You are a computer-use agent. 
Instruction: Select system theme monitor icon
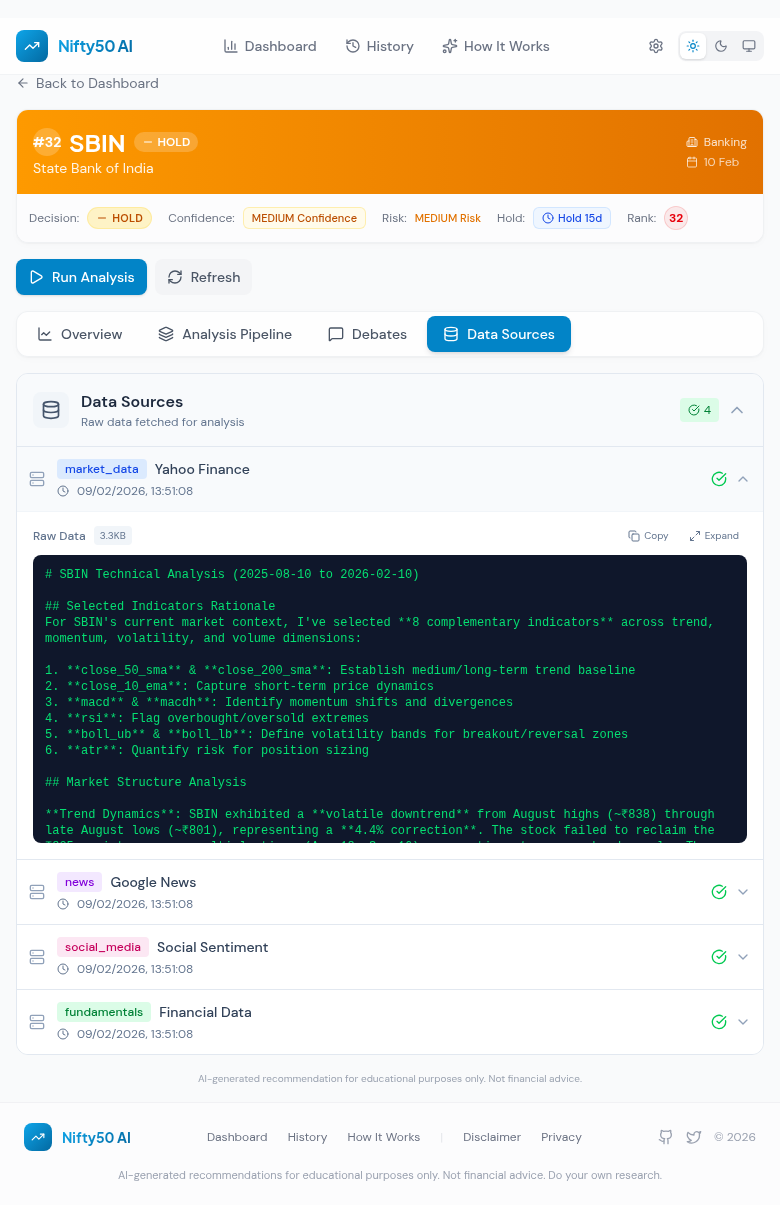point(748,46)
